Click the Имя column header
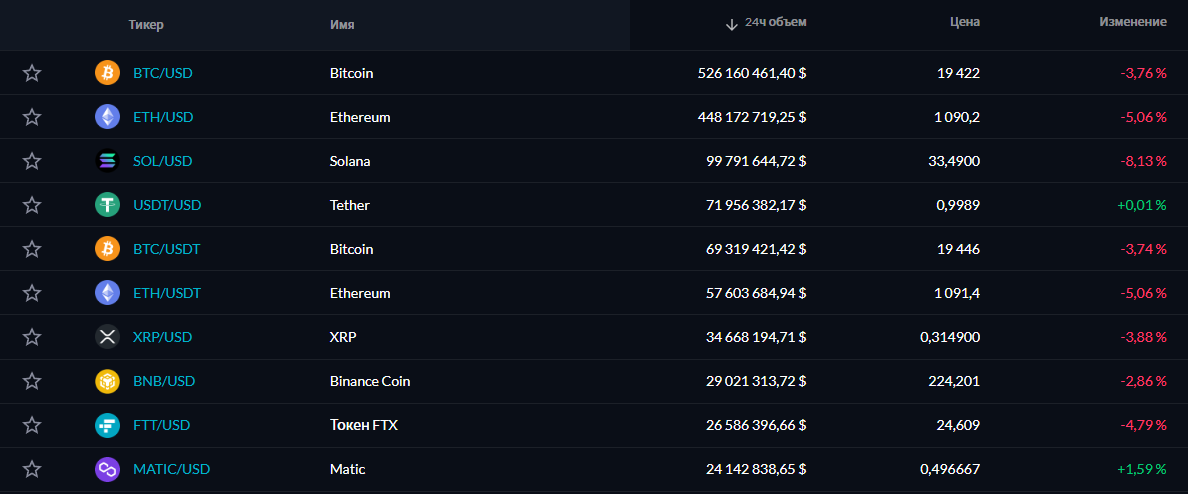1188x494 pixels. pyautogui.click(x=342, y=24)
